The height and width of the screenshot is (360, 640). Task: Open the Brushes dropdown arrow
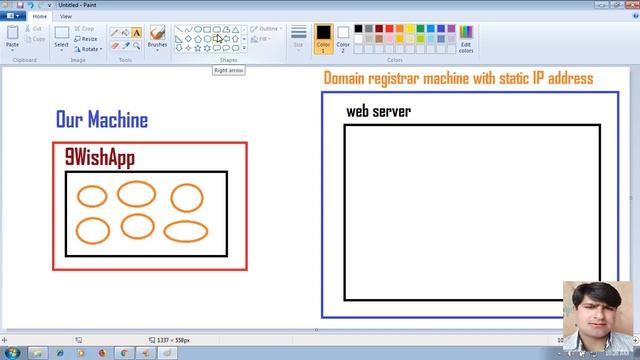click(x=157, y=50)
